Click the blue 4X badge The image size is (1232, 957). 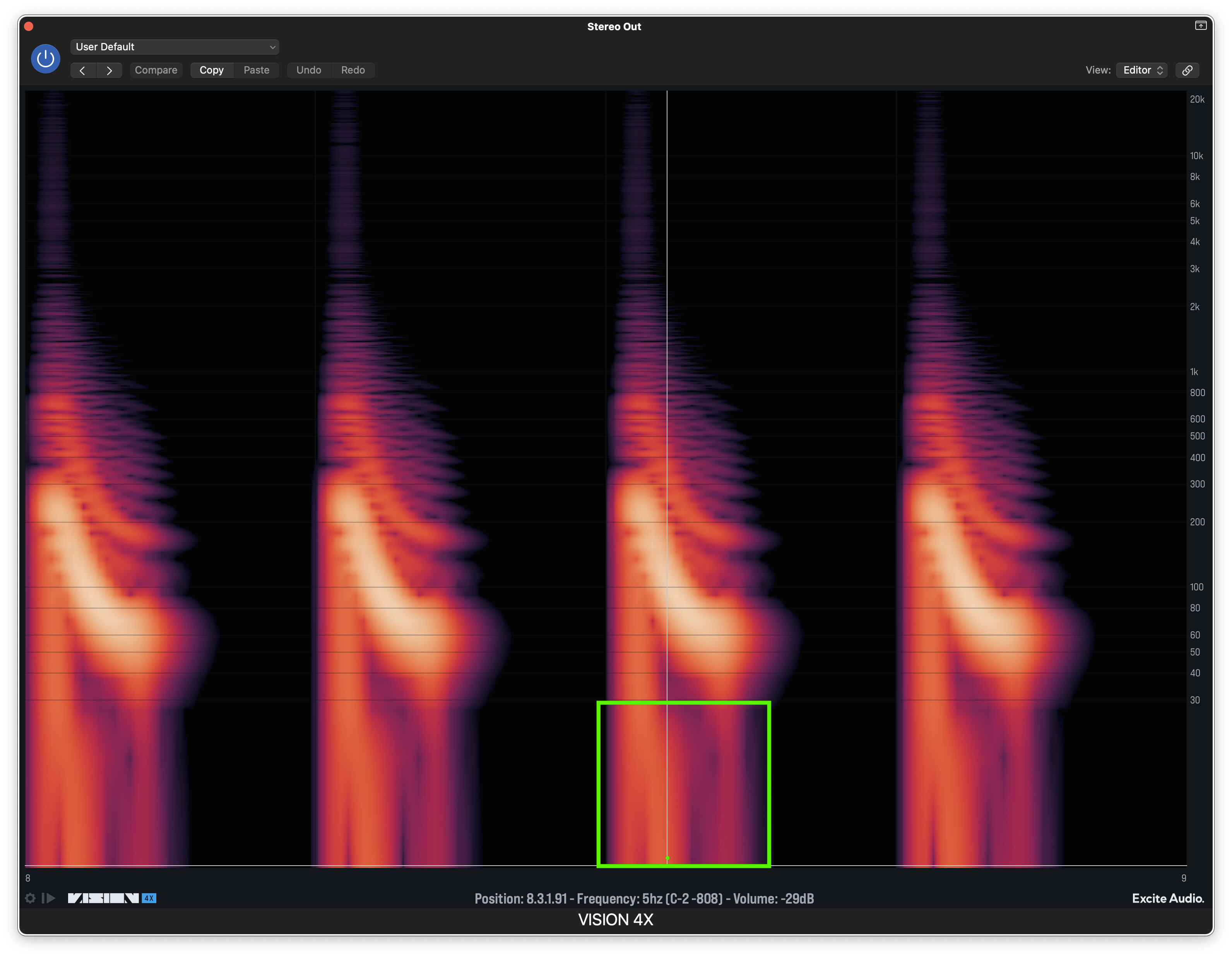click(x=149, y=898)
